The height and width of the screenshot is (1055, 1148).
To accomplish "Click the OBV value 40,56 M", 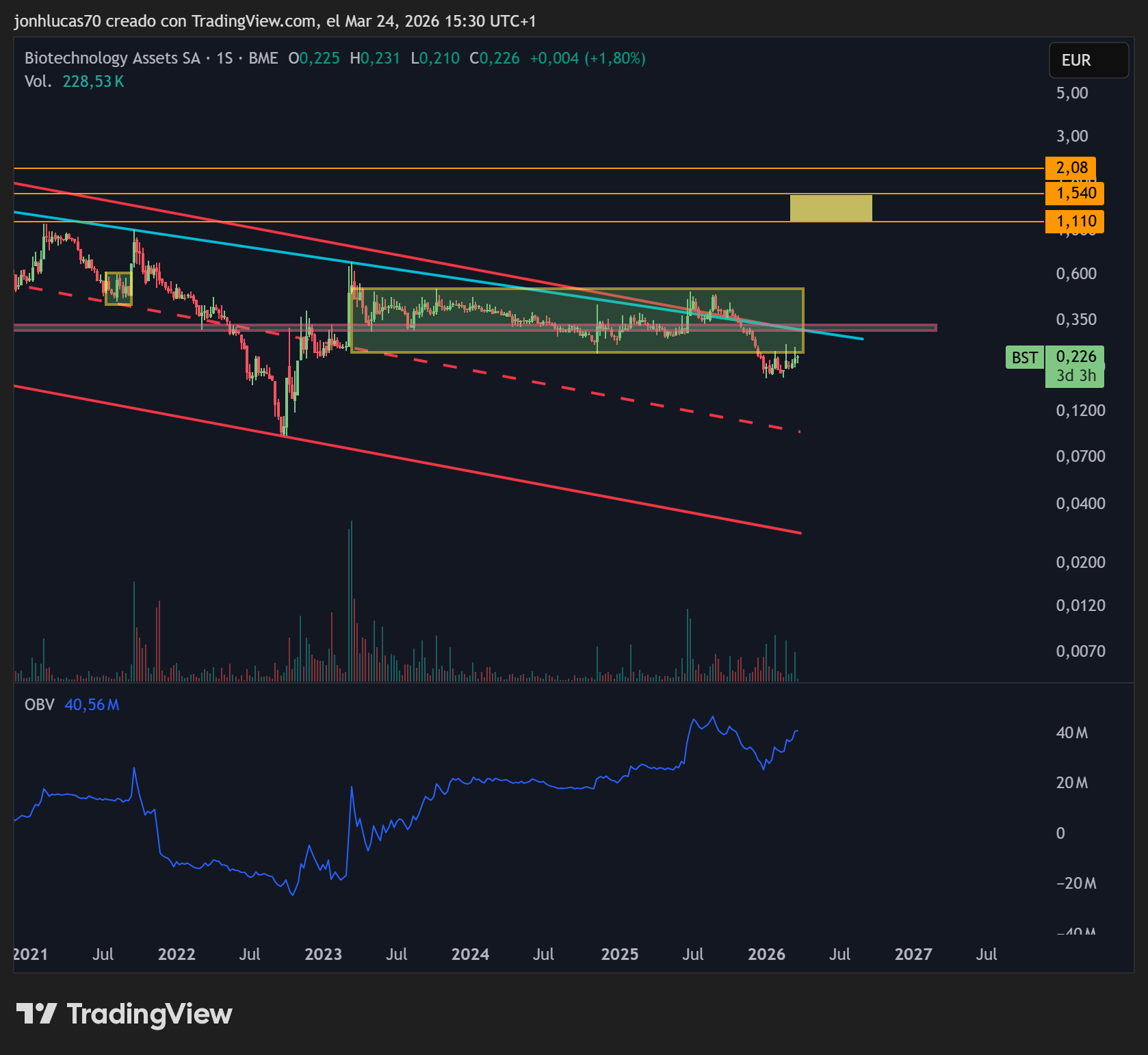I will (92, 705).
